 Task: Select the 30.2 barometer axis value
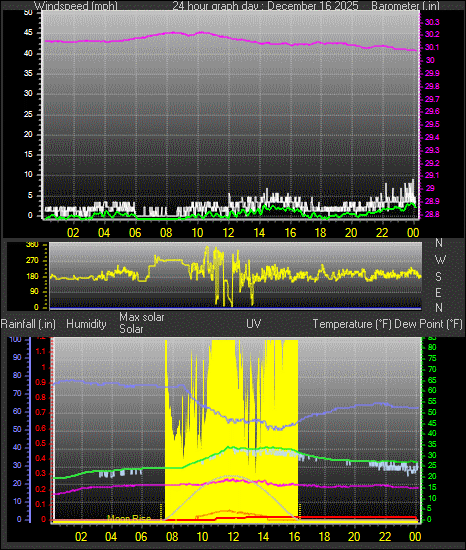(432, 34)
